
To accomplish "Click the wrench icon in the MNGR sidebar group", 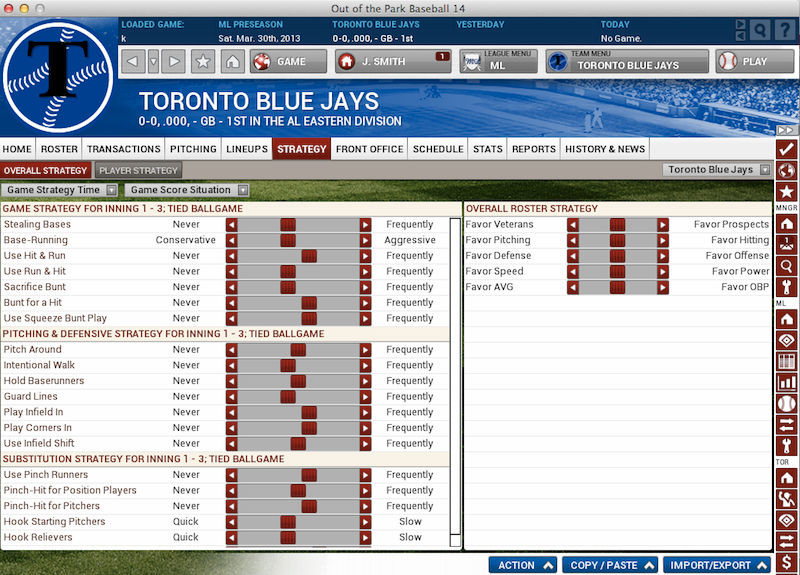I will tap(786, 287).
